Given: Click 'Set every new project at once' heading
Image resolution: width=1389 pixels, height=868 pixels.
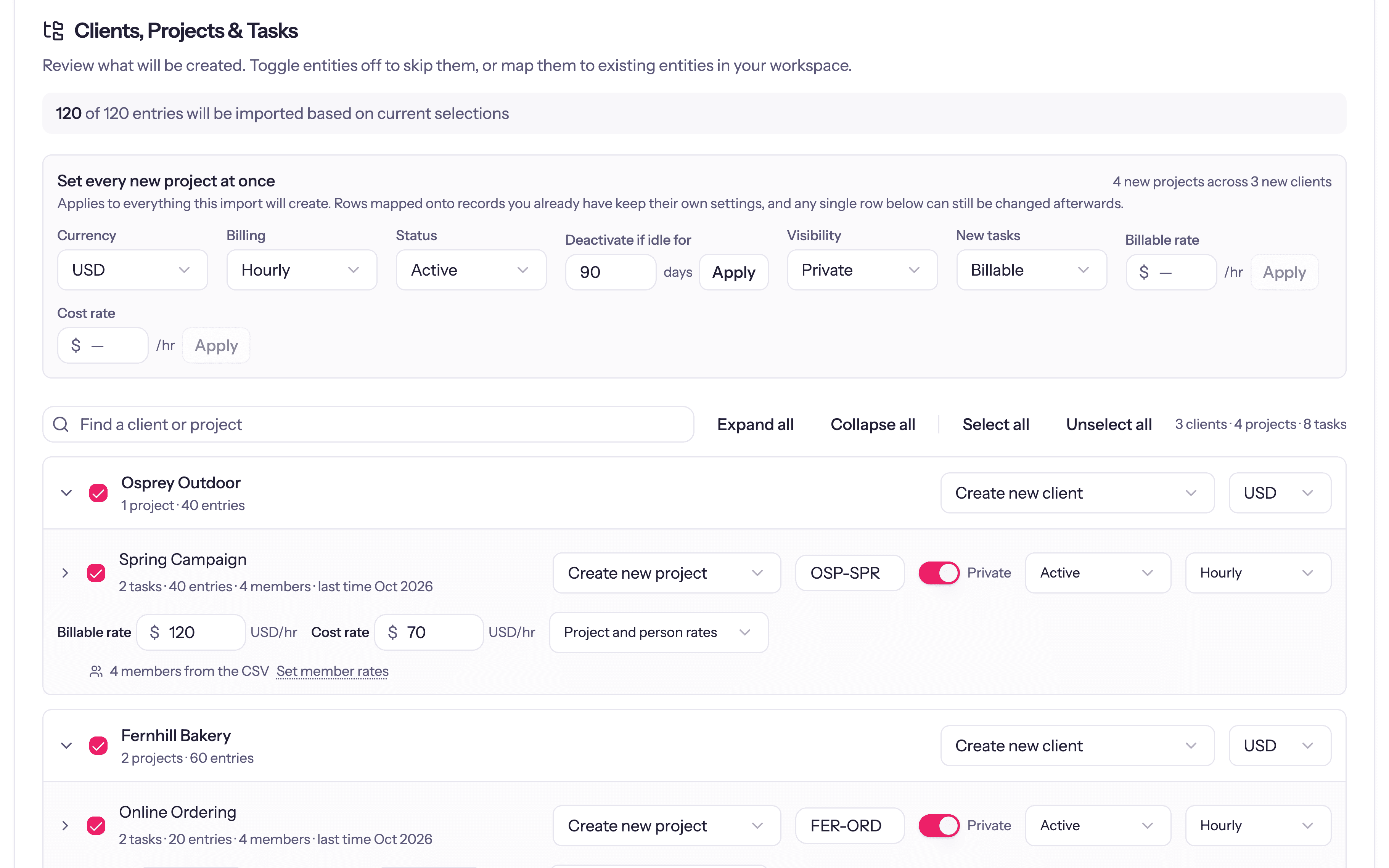Looking at the screenshot, I should coord(166,181).
